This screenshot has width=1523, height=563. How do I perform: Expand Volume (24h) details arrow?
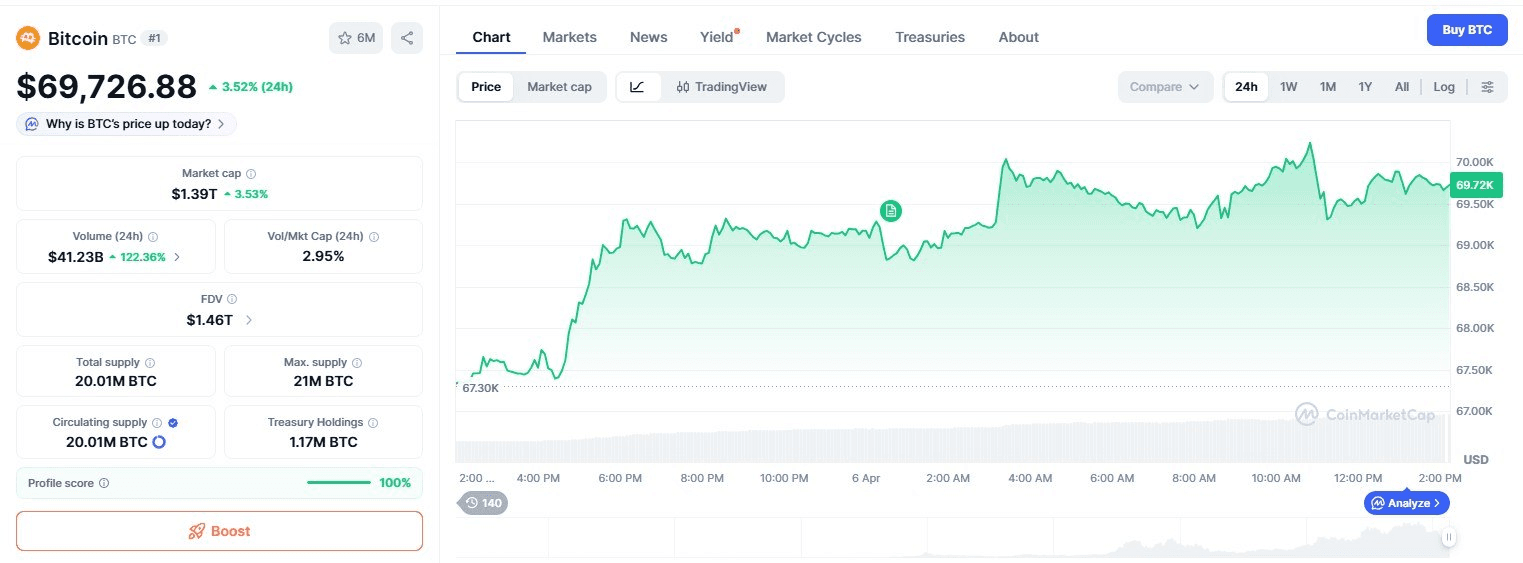pos(177,257)
